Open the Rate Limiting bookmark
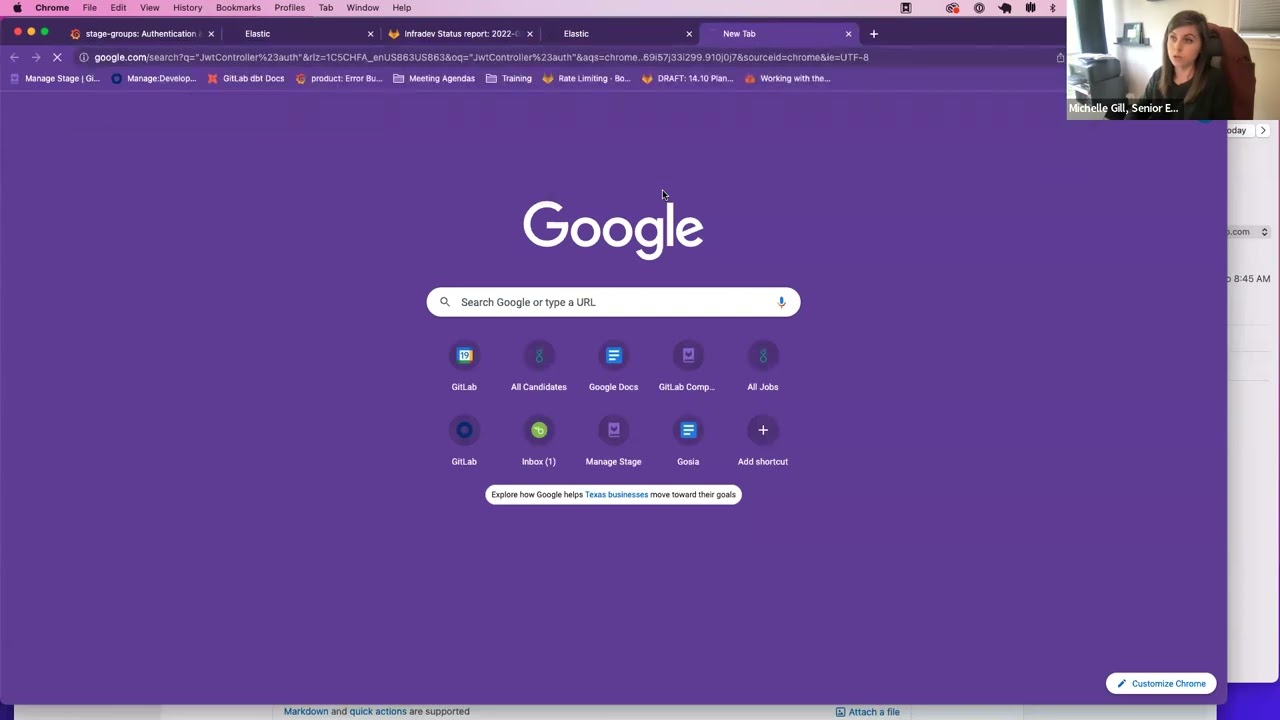The image size is (1280, 720). point(587,78)
